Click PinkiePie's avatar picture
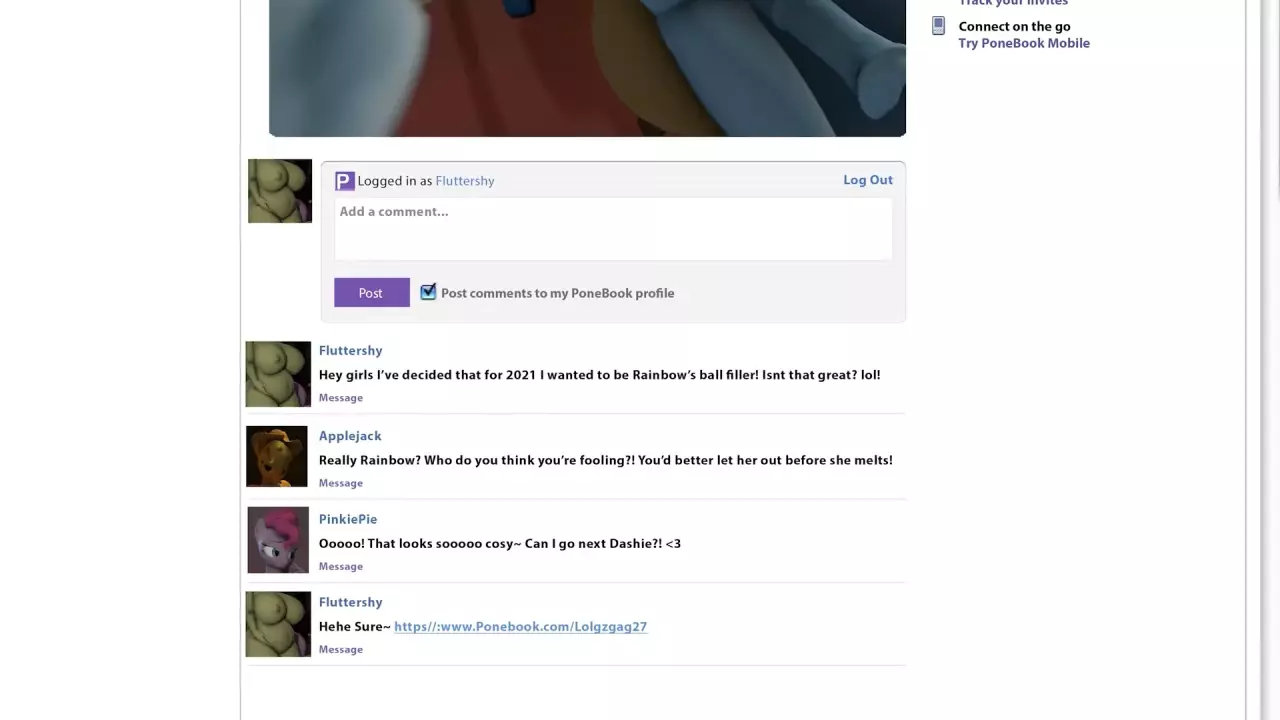This screenshot has height=720, width=1280. coord(278,540)
